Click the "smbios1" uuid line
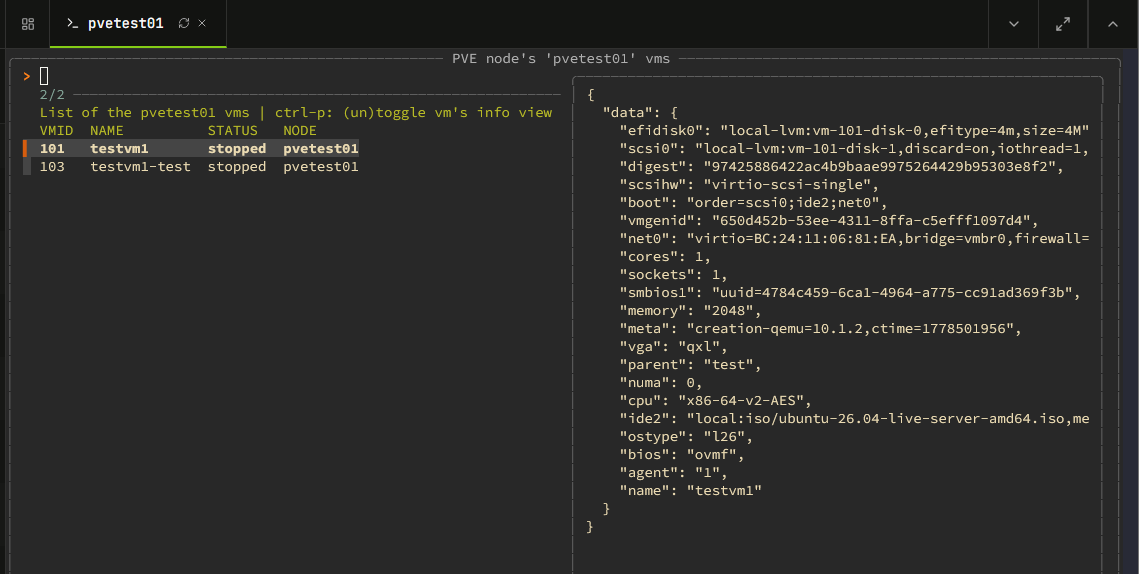 [x=850, y=292]
